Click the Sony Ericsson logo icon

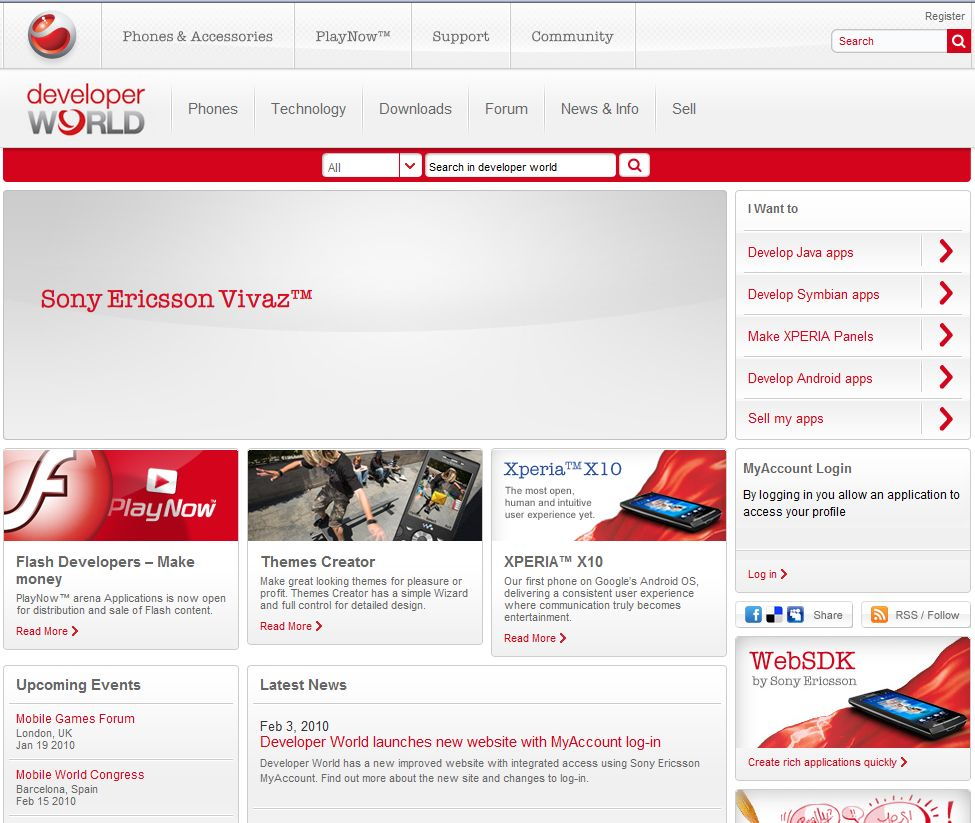point(52,36)
